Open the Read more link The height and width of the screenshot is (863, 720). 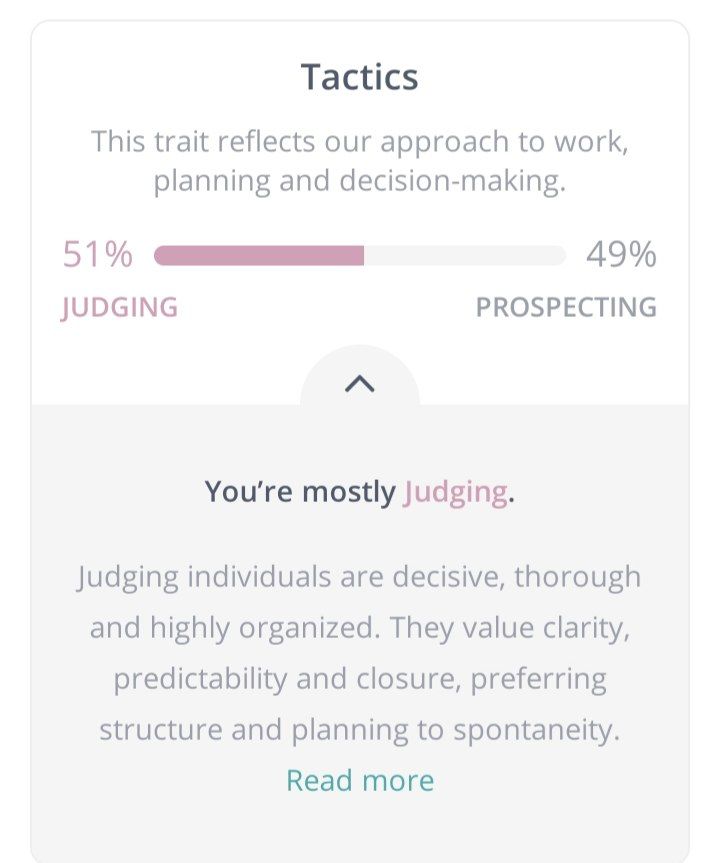[360, 780]
